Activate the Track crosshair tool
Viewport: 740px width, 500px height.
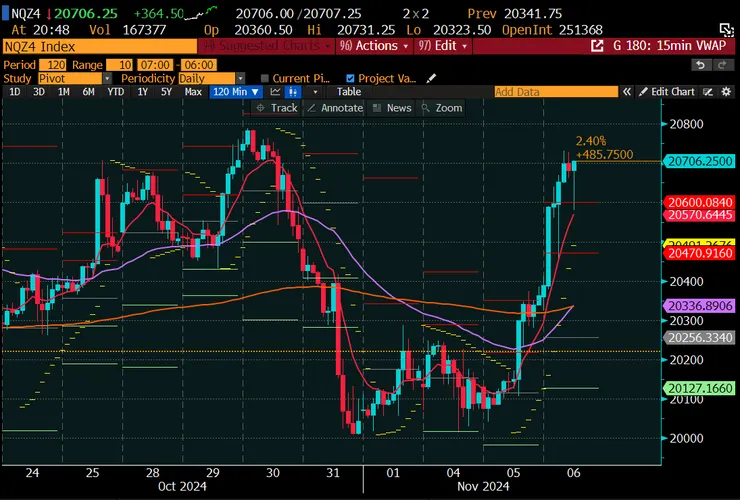click(x=277, y=108)
